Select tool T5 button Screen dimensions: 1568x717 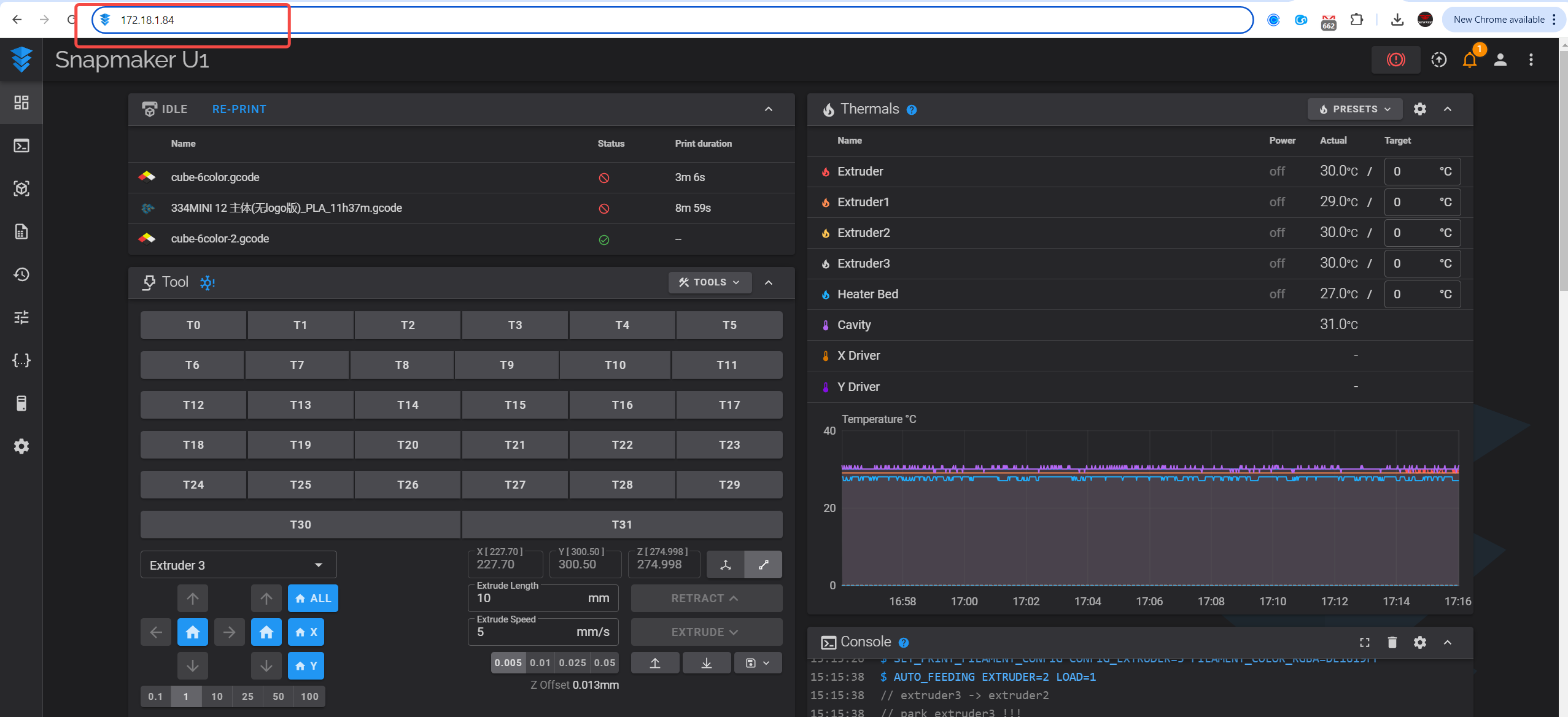729,325
